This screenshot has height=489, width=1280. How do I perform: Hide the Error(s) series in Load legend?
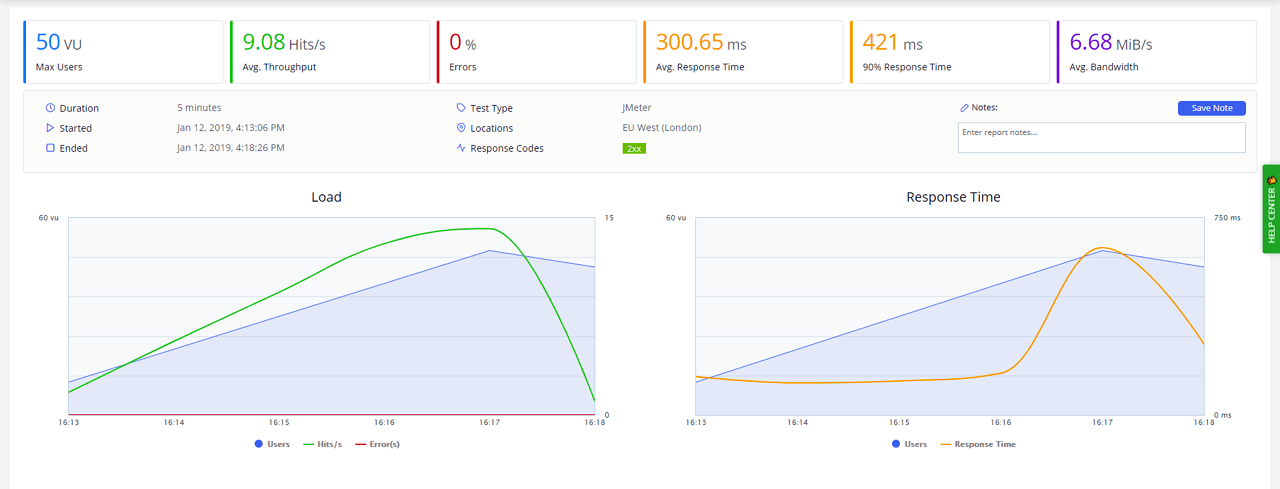pos(378,444)
